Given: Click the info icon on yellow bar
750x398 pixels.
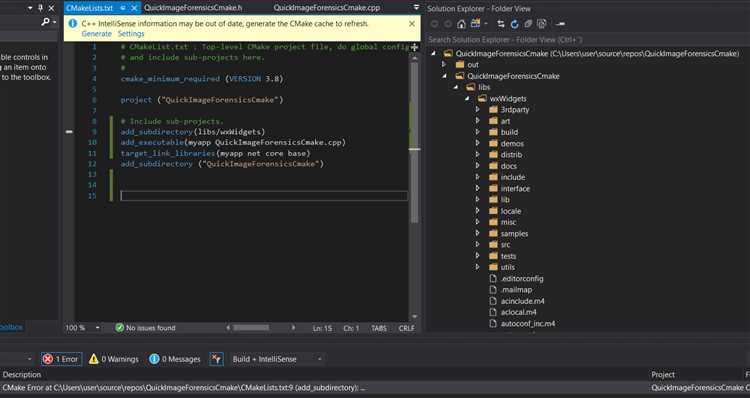Looking at the screenshot, I should [72, 23].
